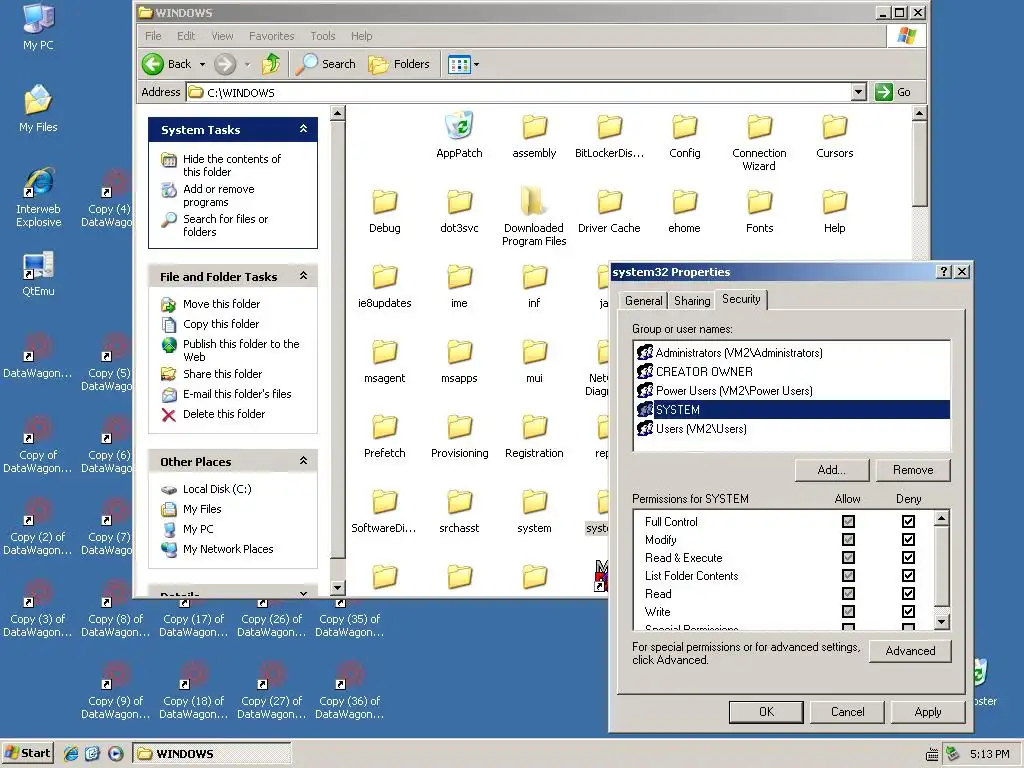Select the Config folder

(684, 135)
